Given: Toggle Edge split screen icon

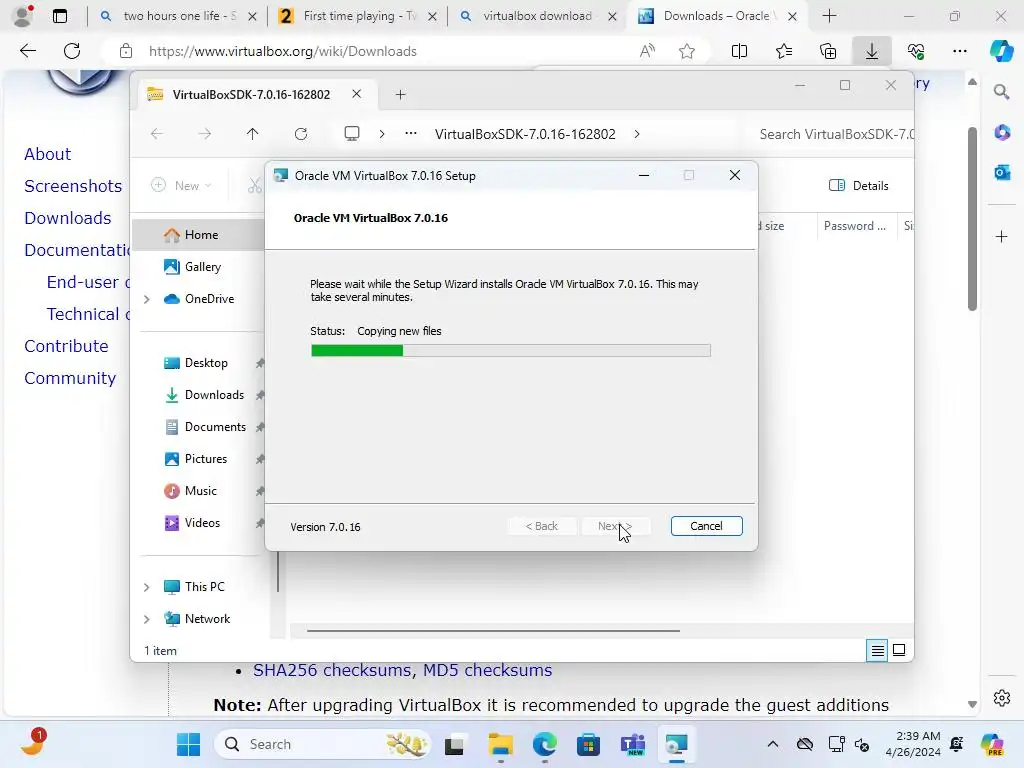Looking at the screenshot, I should tap(739, 51).
